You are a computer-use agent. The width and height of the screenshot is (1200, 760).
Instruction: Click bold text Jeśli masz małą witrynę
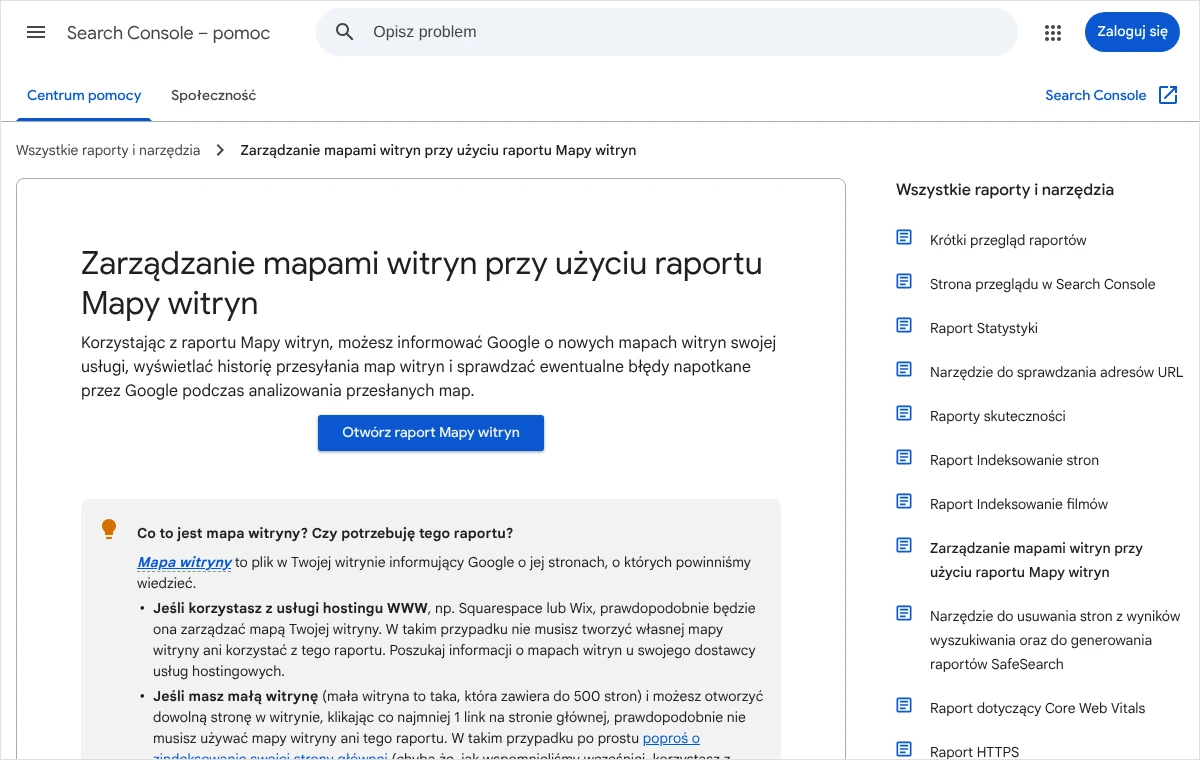pyautogui.click(x=236, y=696)
